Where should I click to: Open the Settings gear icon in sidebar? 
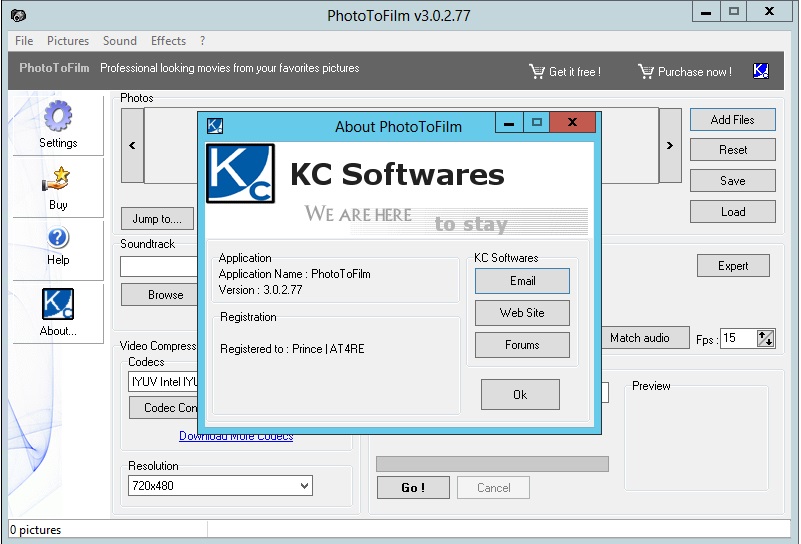click(x=58, y=116)
